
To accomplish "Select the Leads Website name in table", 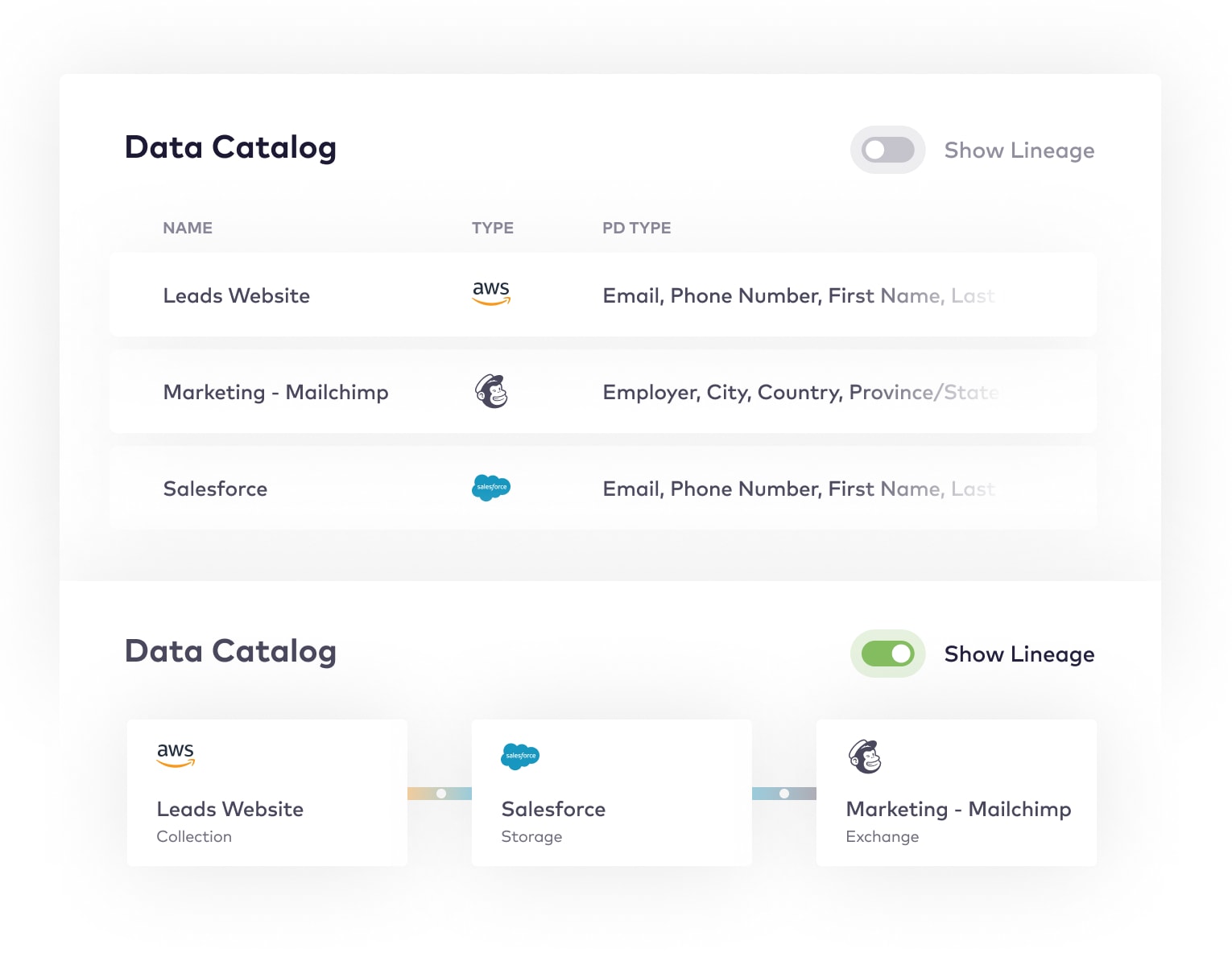I will point(237,295).
